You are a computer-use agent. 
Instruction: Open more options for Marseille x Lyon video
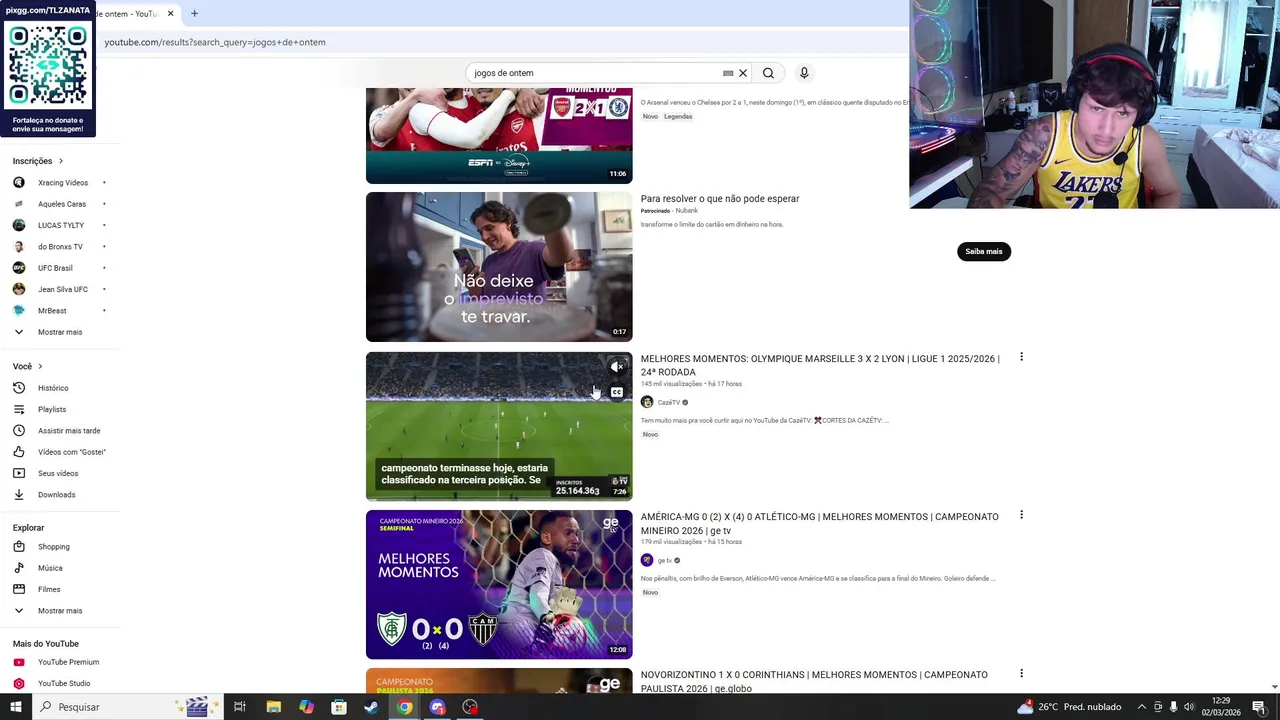[x=1021, y=357]
